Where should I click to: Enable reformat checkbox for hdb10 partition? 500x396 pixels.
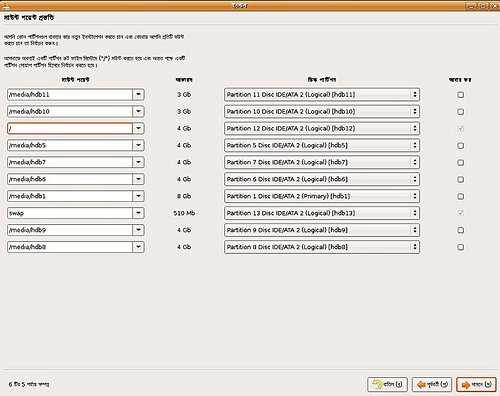[x=461, y=111]
